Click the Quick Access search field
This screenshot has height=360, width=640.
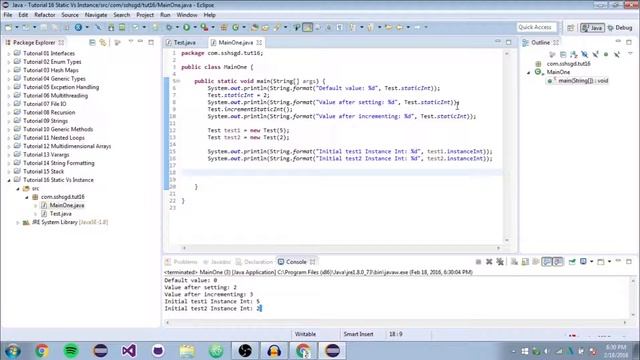coord(536,27)
